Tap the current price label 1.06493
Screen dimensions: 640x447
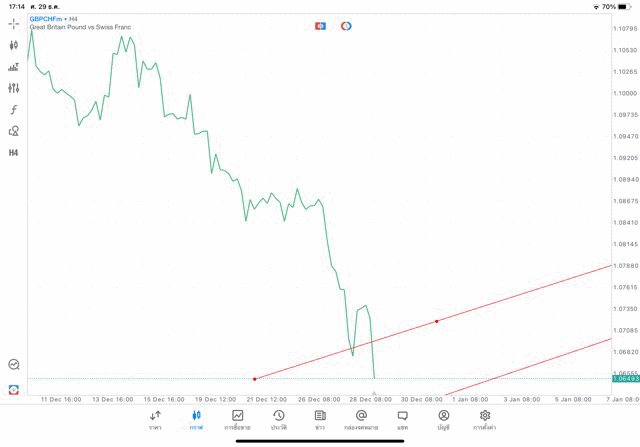coord(626,379)
